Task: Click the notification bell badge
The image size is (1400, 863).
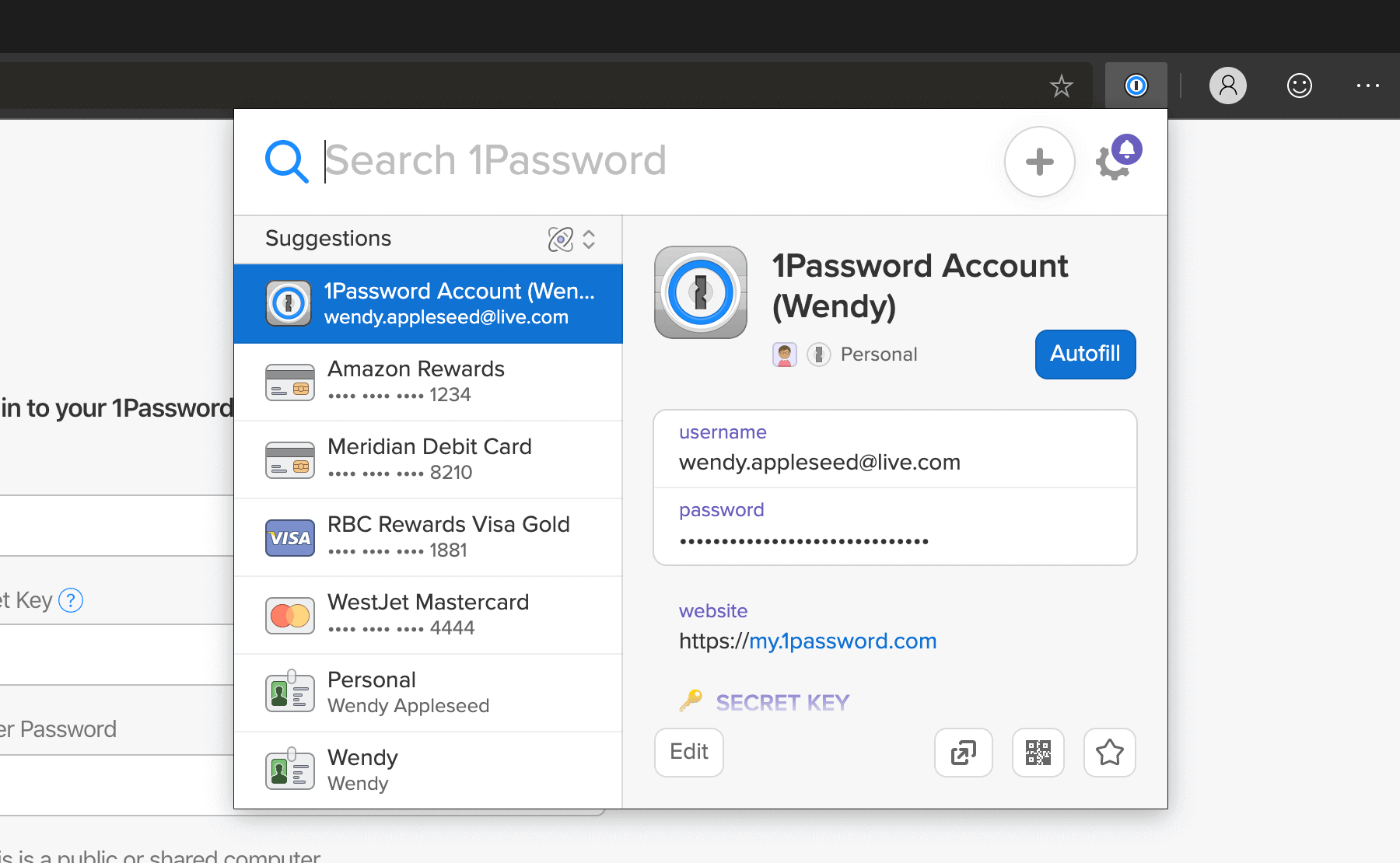Action: pyautogui.click(x=1128, y=149)
